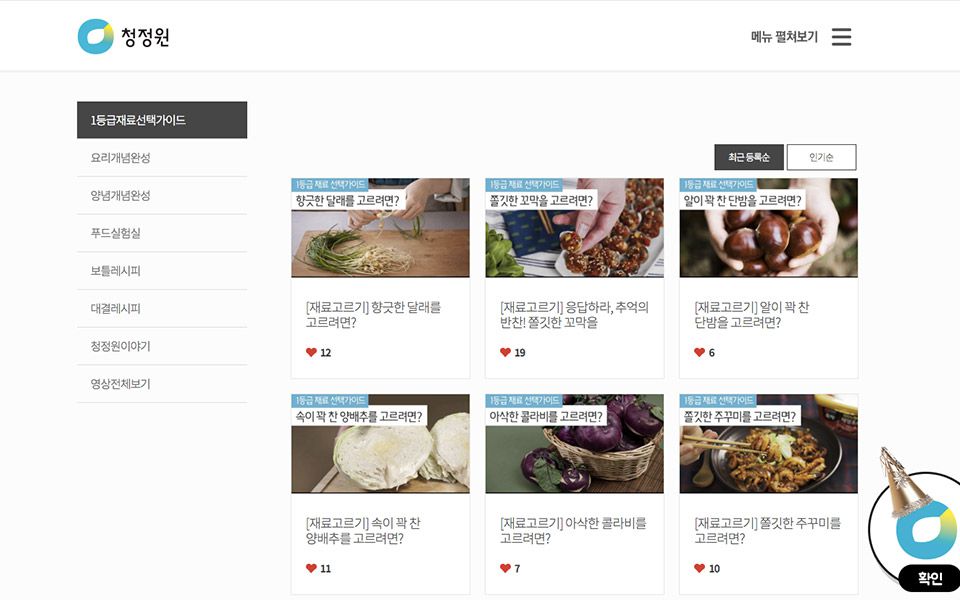The width and height of the screenshot is (960, 600).
Task: Go to 푸드실험실 category
Action: (116, 233)
